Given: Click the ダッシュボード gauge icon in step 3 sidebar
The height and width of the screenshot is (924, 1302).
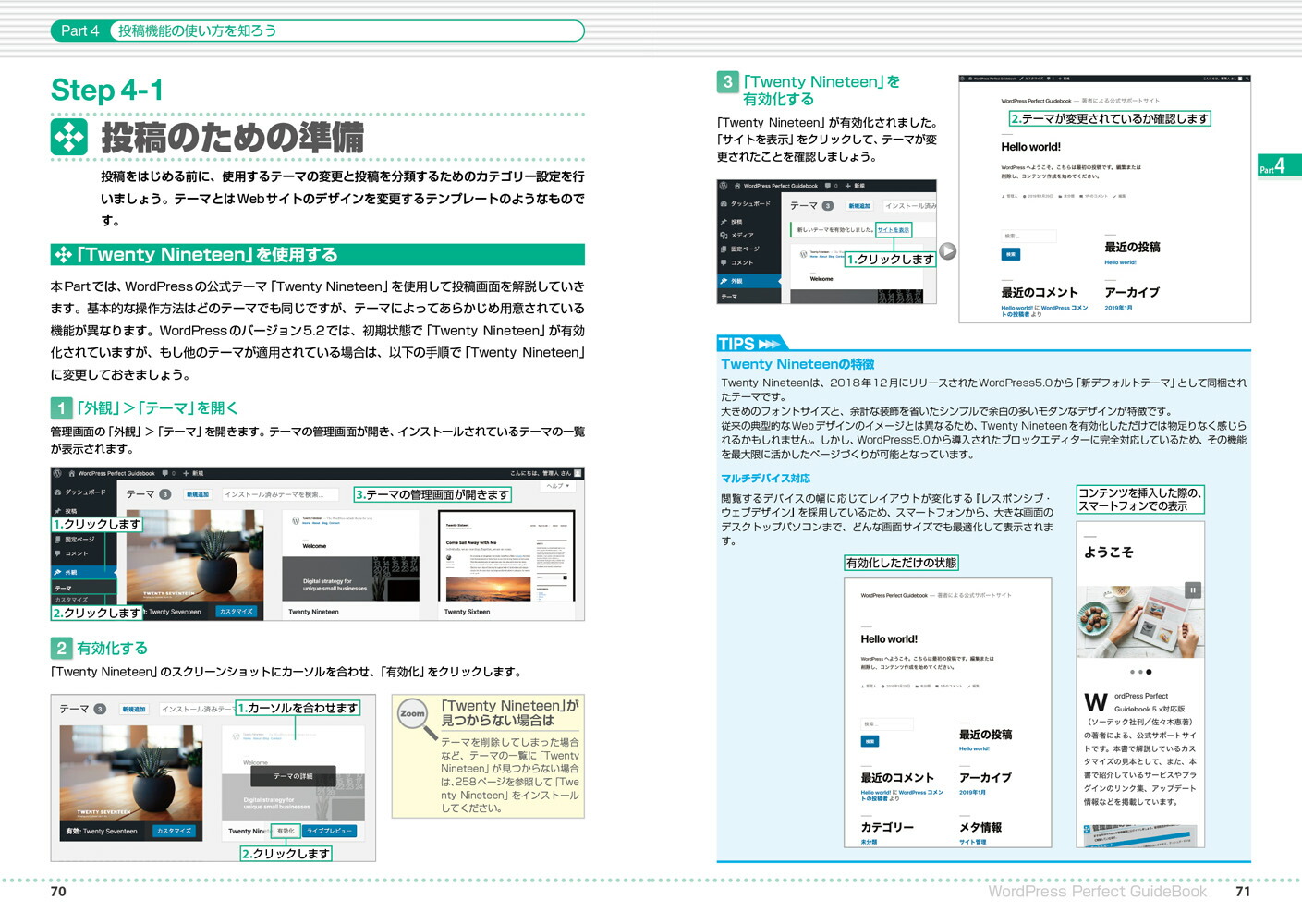Looking at the screenshot, I should coord(724,203).
